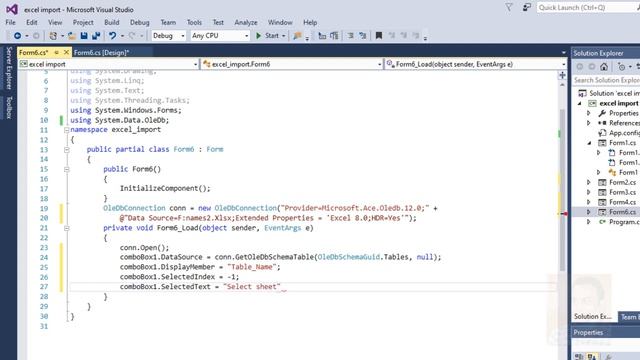Click the split editor handle above scrollbar

tap(562, 76)
